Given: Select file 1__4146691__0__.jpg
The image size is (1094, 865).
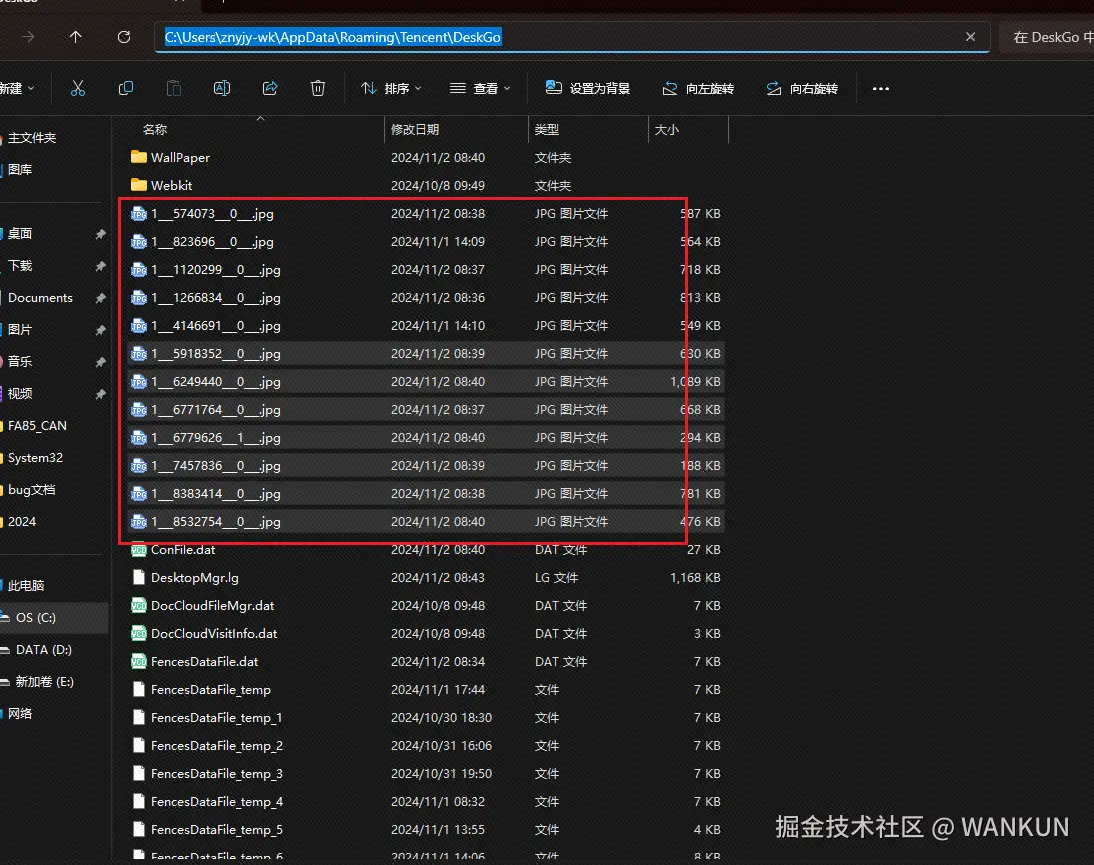Looking at the screenshot, I should (x=426, y=326).
